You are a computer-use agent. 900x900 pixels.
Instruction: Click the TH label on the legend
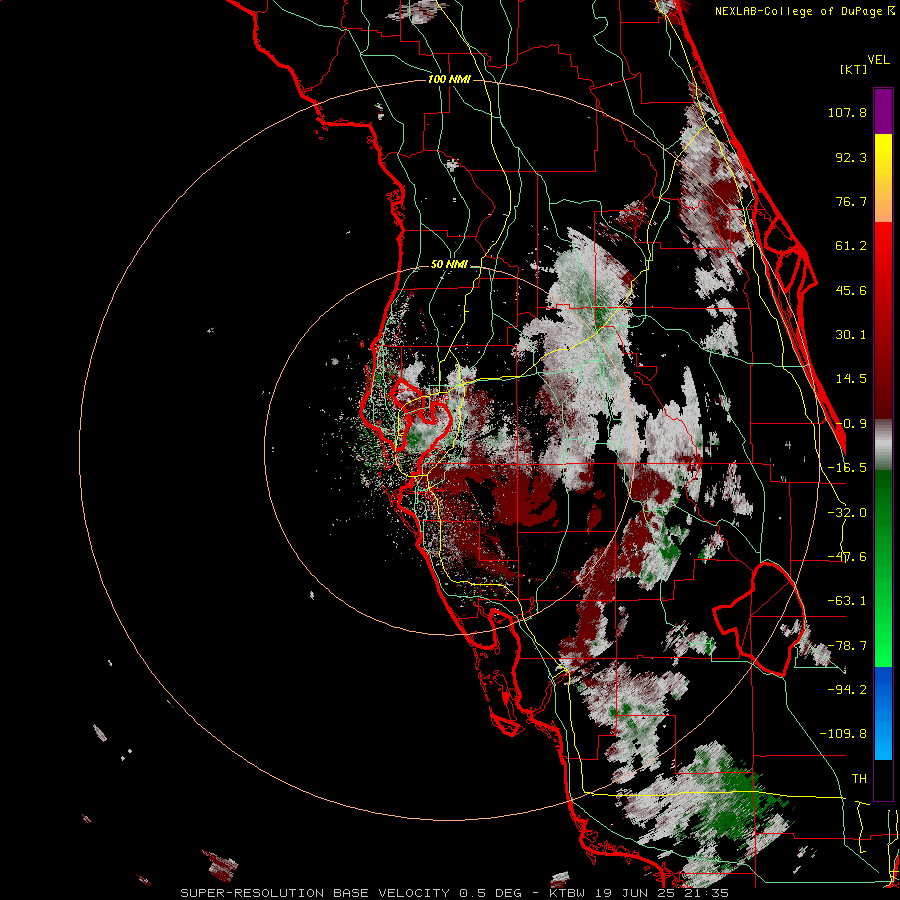(859, 778)
